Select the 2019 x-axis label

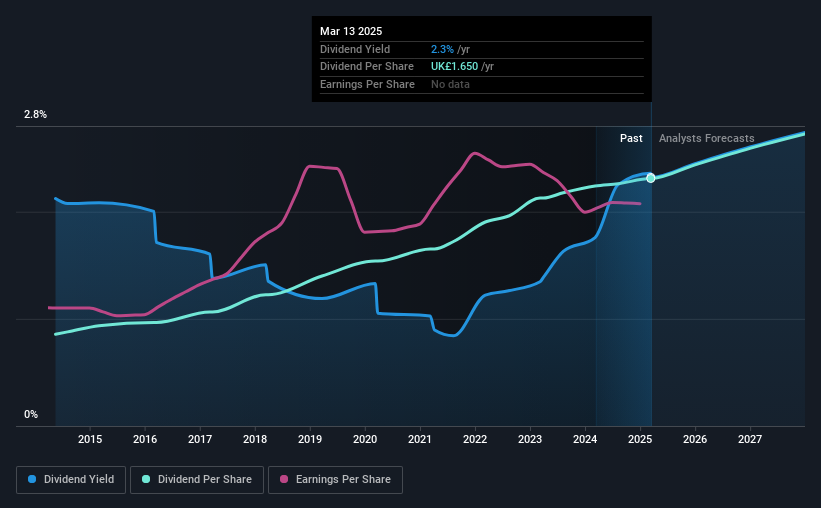[x=310, y=439]
